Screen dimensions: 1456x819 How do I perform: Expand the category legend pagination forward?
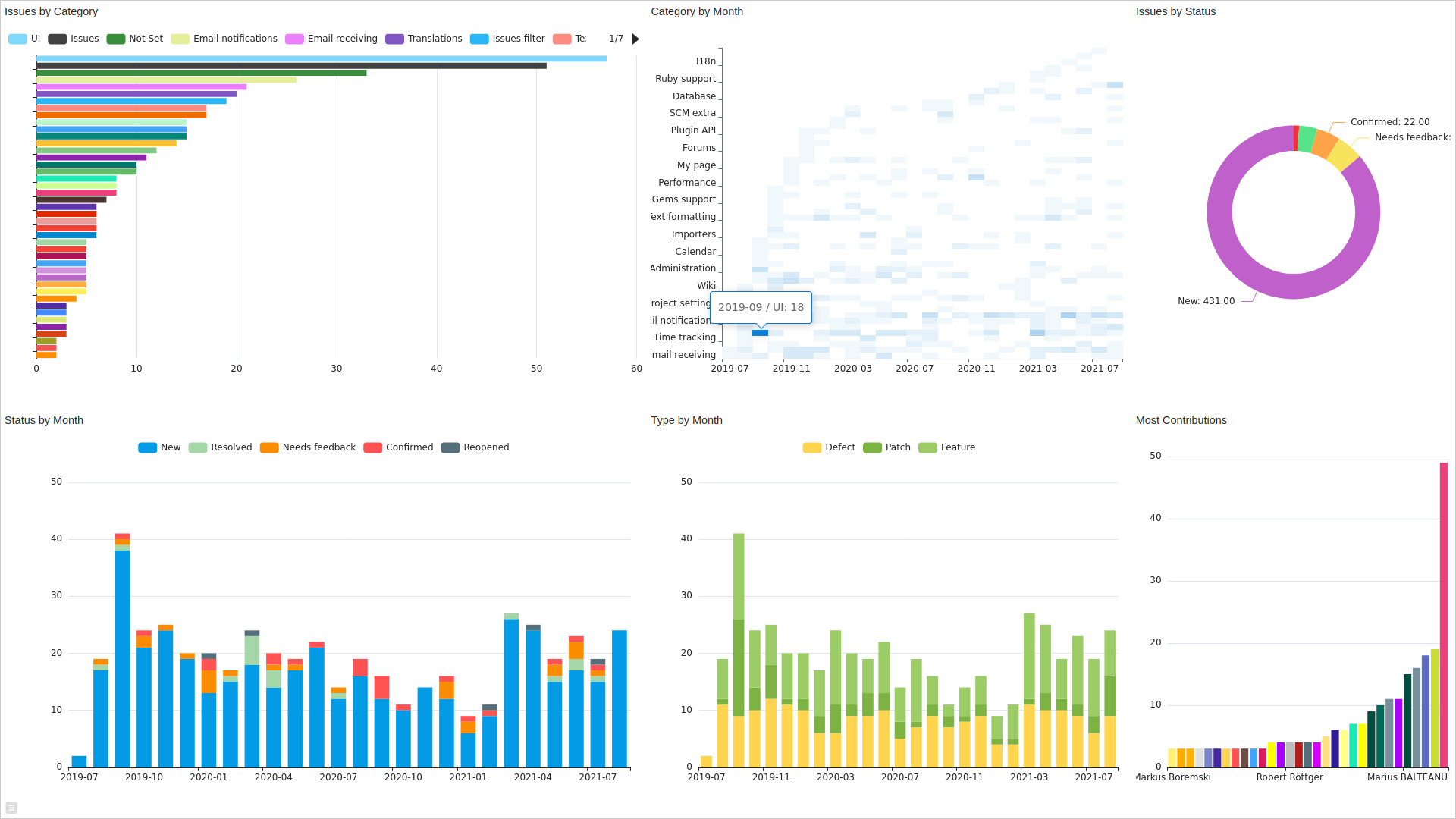click(636, 38)
